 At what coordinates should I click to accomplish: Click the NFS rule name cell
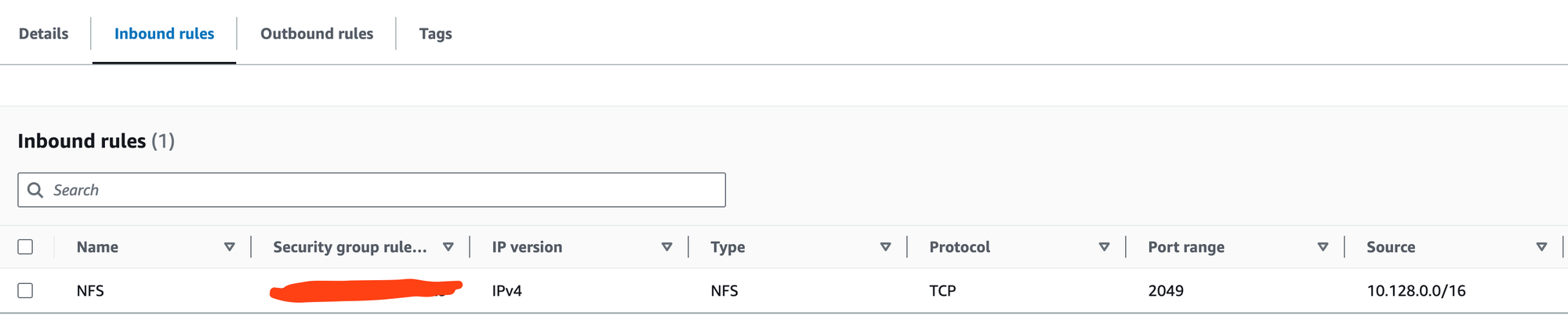tap(90, 290)
